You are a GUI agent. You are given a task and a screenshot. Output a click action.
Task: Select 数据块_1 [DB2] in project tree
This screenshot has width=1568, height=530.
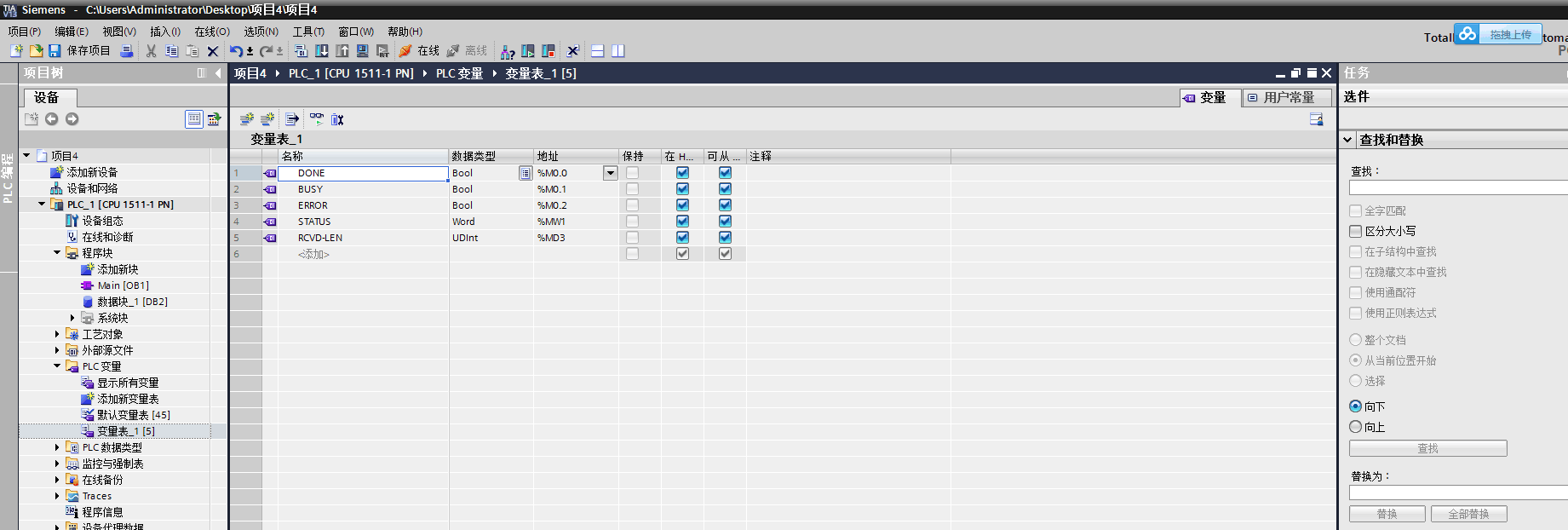pyautogui.click(x=132, y=302)
